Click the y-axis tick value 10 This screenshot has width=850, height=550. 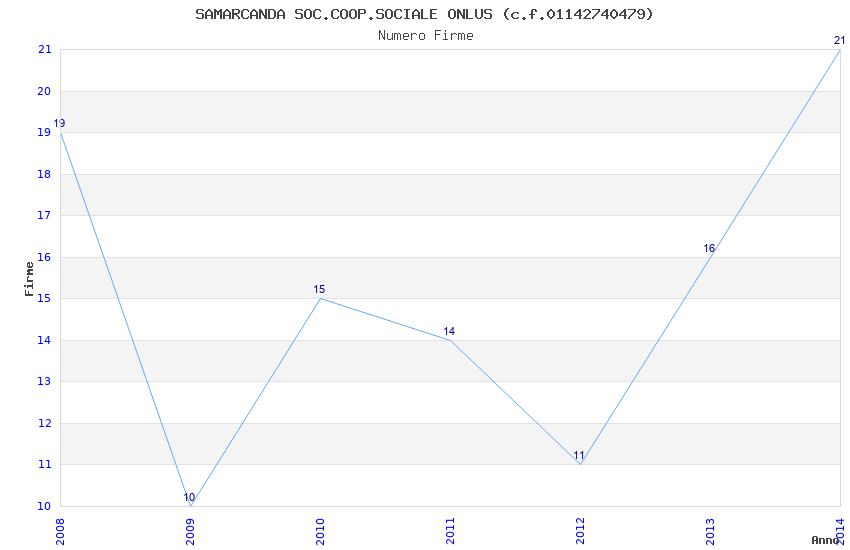tap(44, 506)
